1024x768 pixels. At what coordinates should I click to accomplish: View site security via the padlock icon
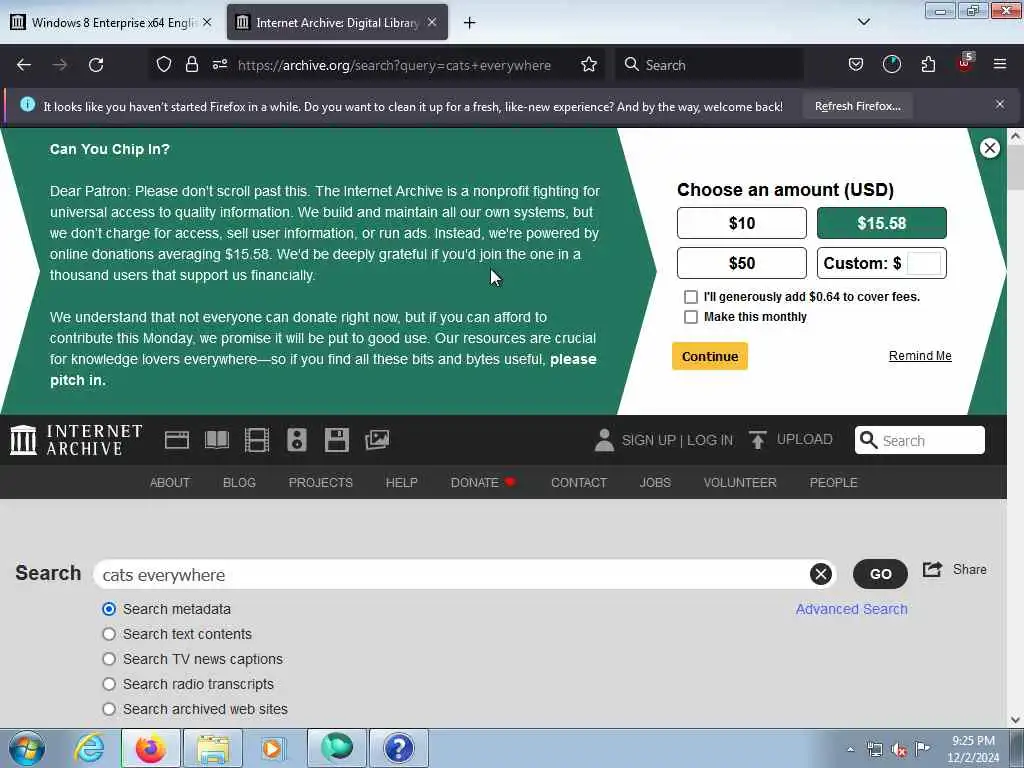point(191,65)
